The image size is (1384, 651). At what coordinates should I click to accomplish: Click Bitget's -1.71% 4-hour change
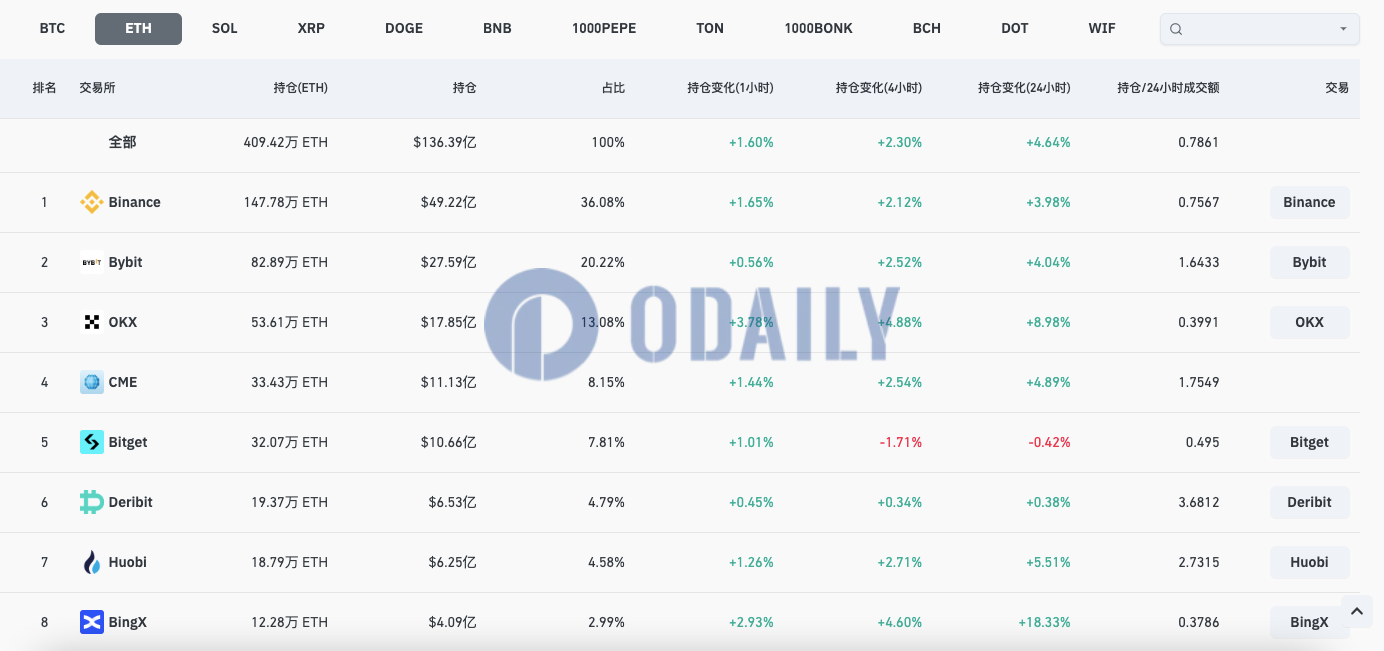(900, 442)
